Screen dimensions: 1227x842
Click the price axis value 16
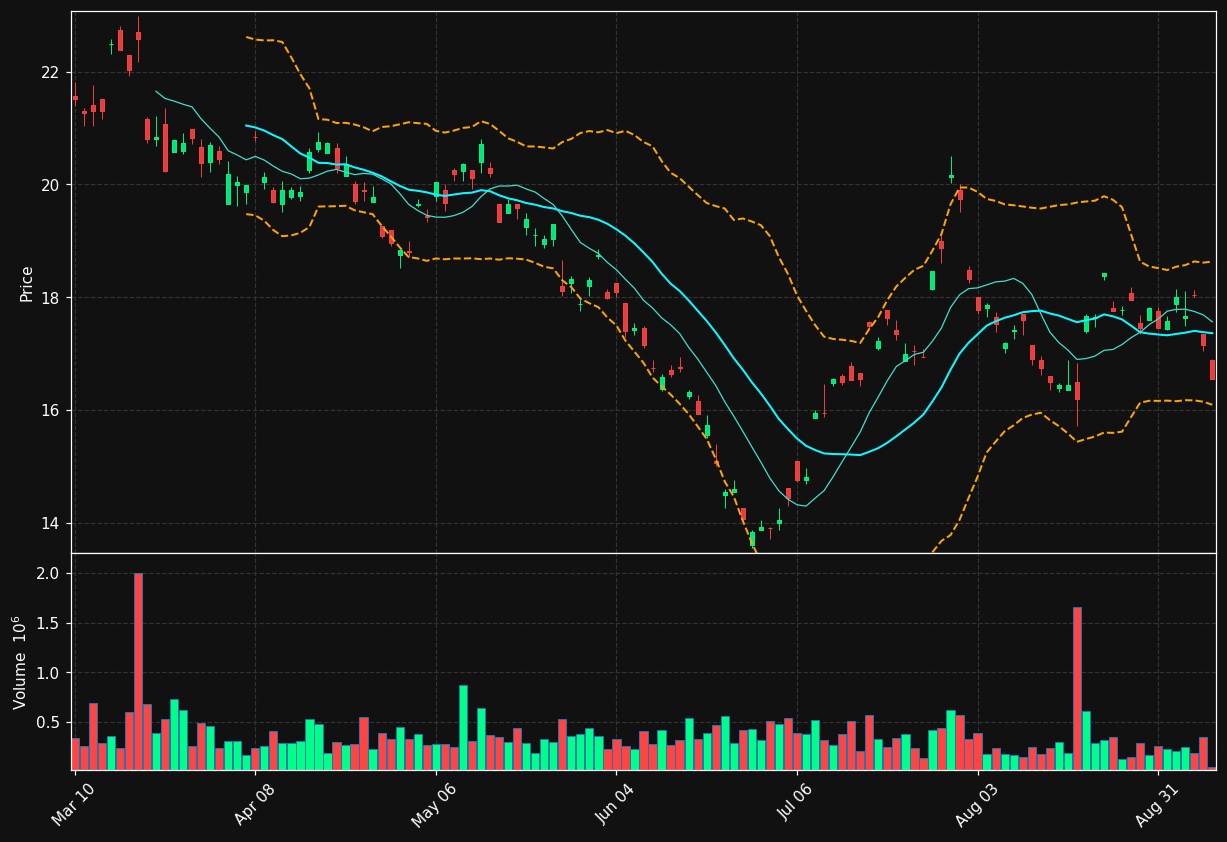click(x=50, y=411)
